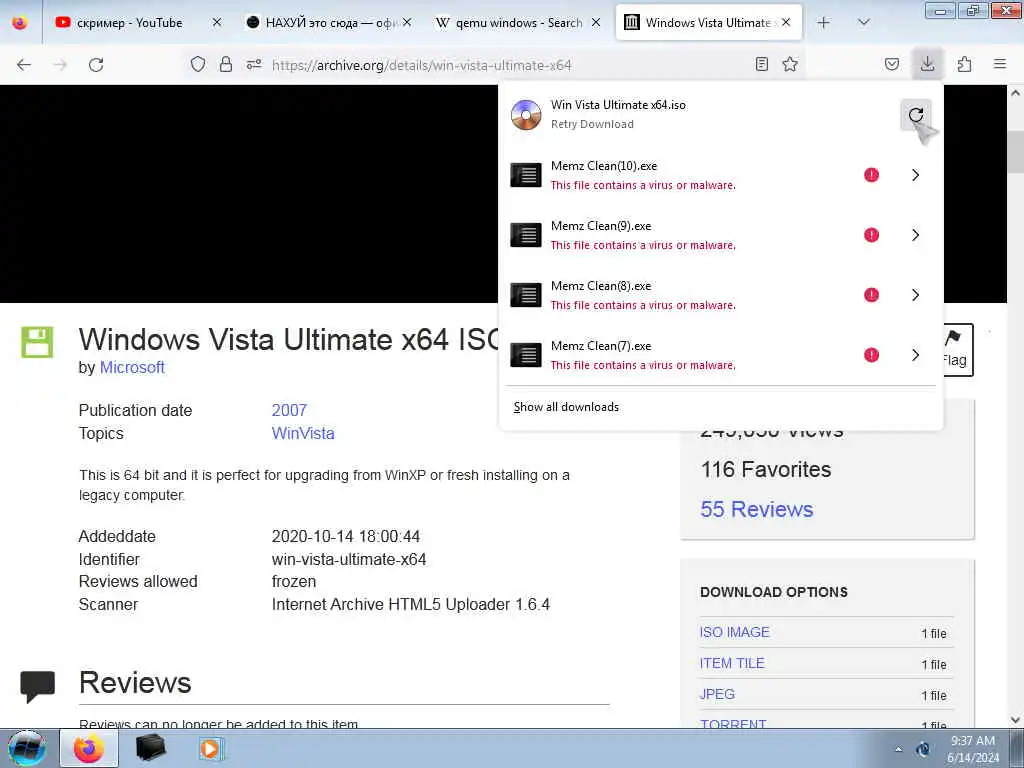1024x768 pixels.
Task: Click the Memz Clean(10).exe file icon
Action: coord(526,175)
